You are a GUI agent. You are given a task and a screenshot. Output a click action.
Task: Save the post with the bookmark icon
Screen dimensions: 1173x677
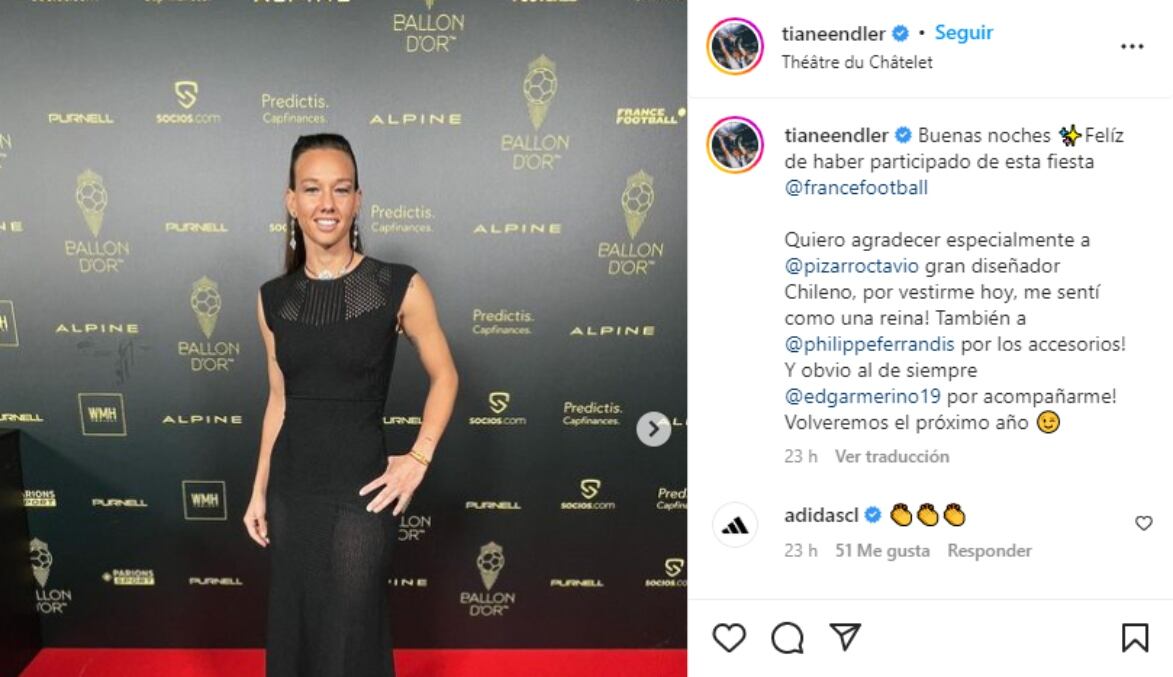(1135, 638)
